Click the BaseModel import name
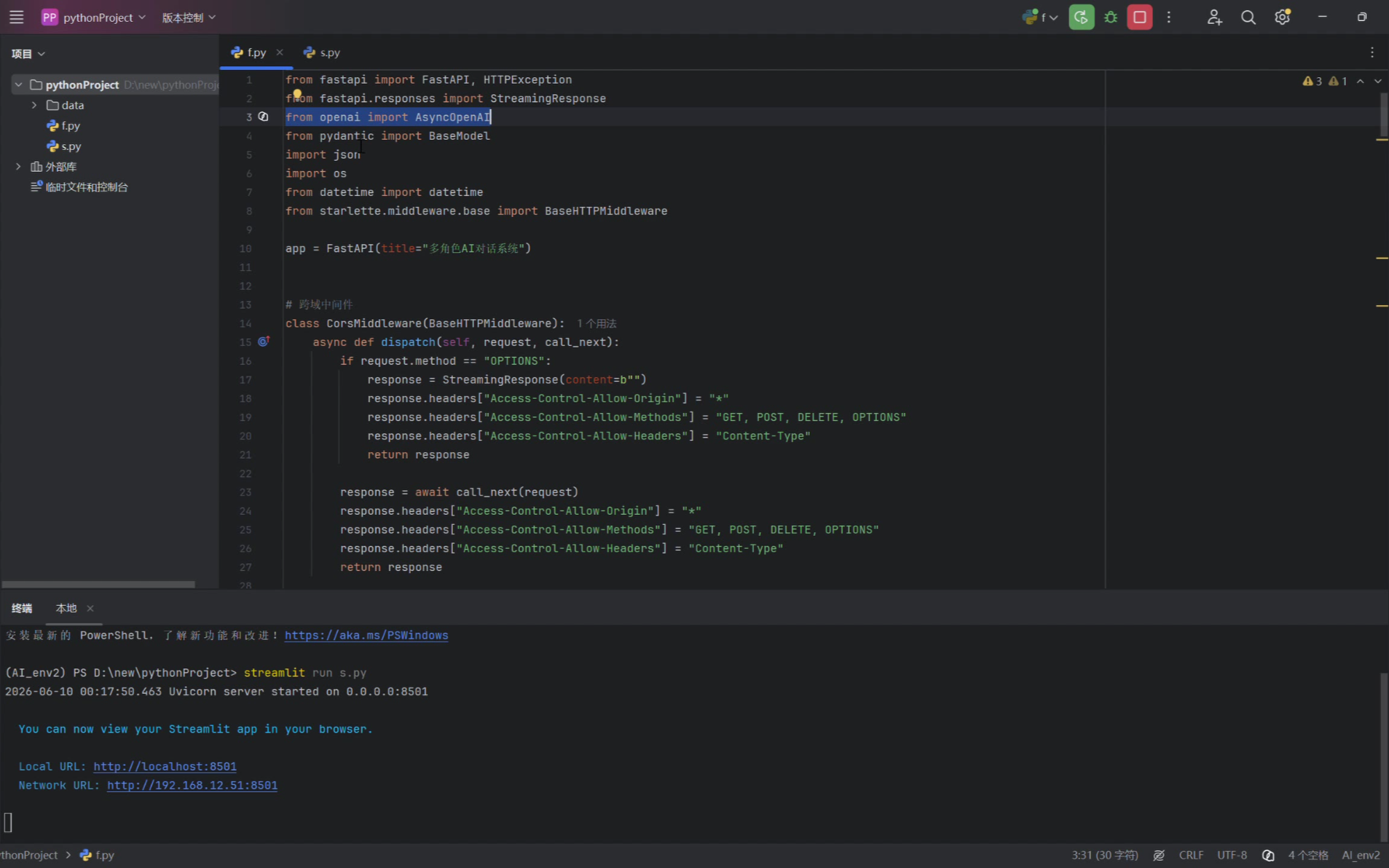 click(x=459, y=135)
